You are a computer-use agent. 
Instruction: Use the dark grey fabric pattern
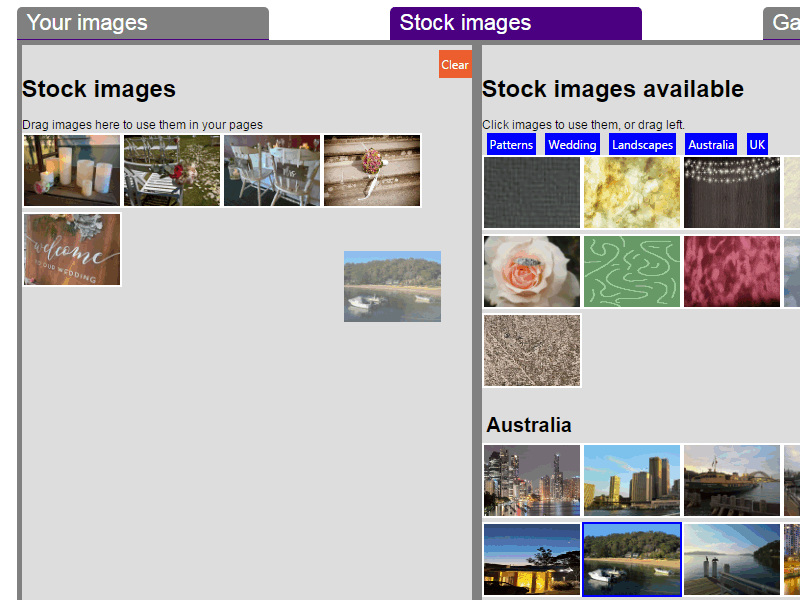(532, 192)
